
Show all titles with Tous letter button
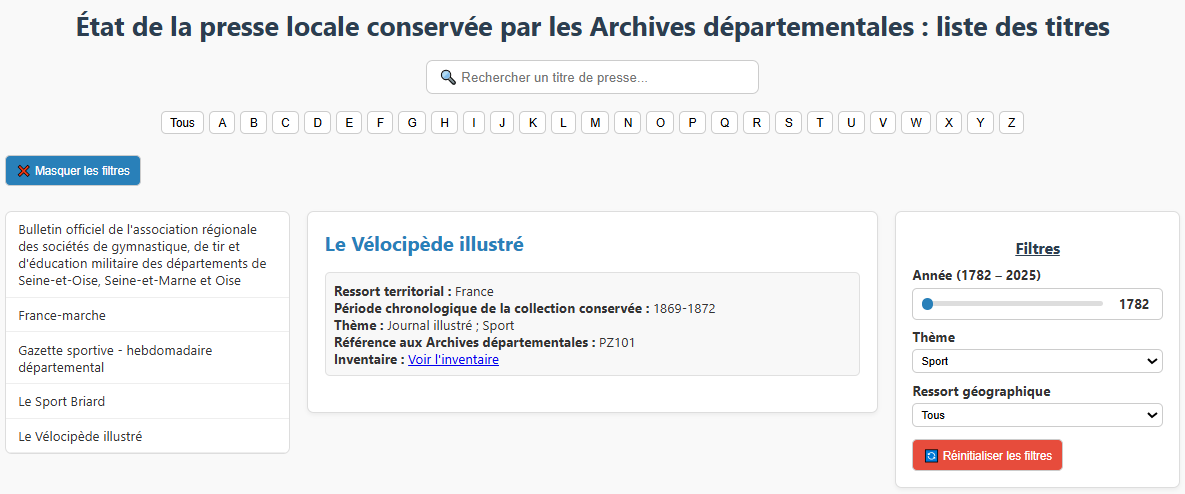pyautogui.click(x=182, y=122)
